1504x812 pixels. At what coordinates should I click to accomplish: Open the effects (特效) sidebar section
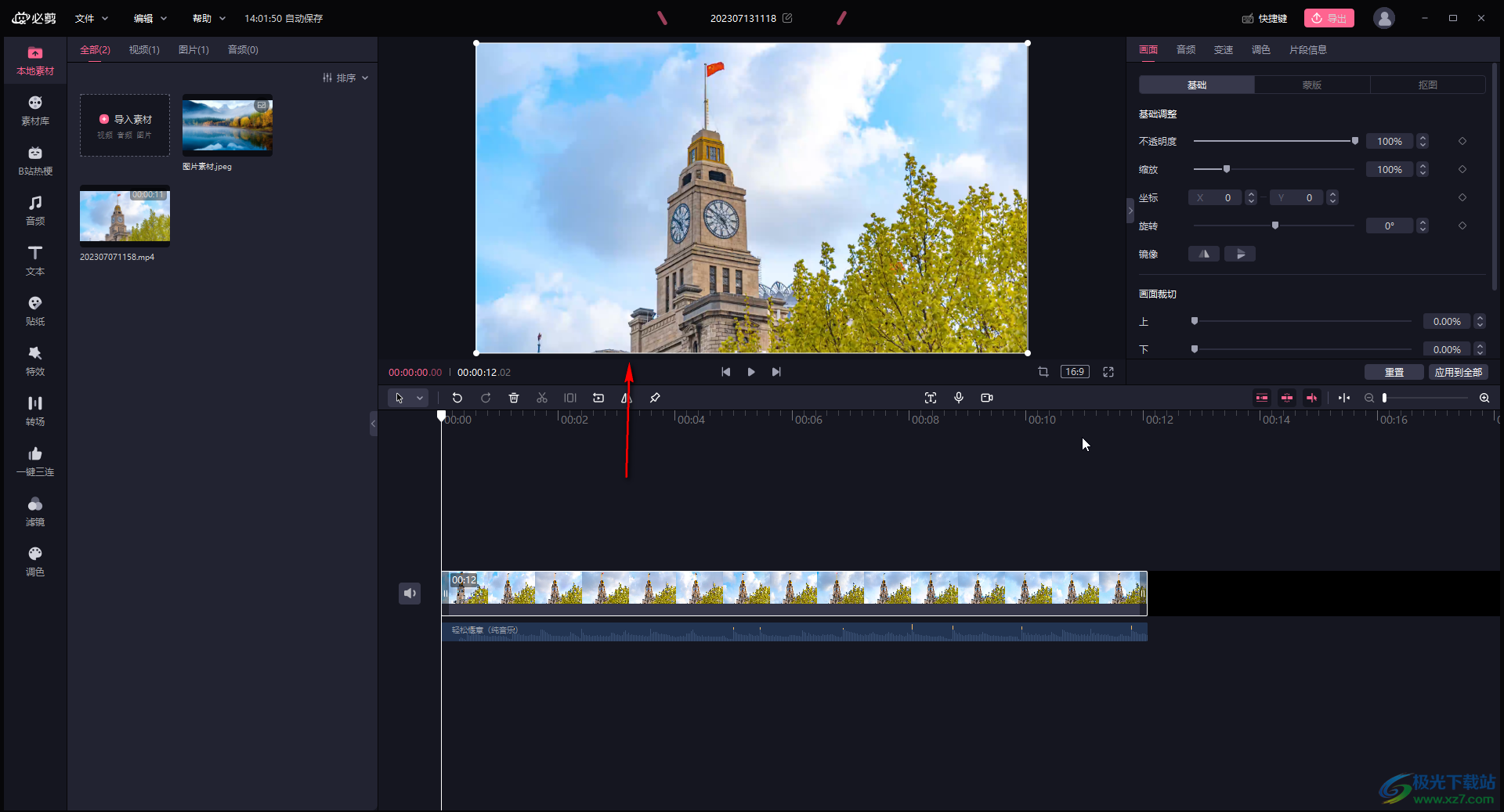(x=35, y=362)
